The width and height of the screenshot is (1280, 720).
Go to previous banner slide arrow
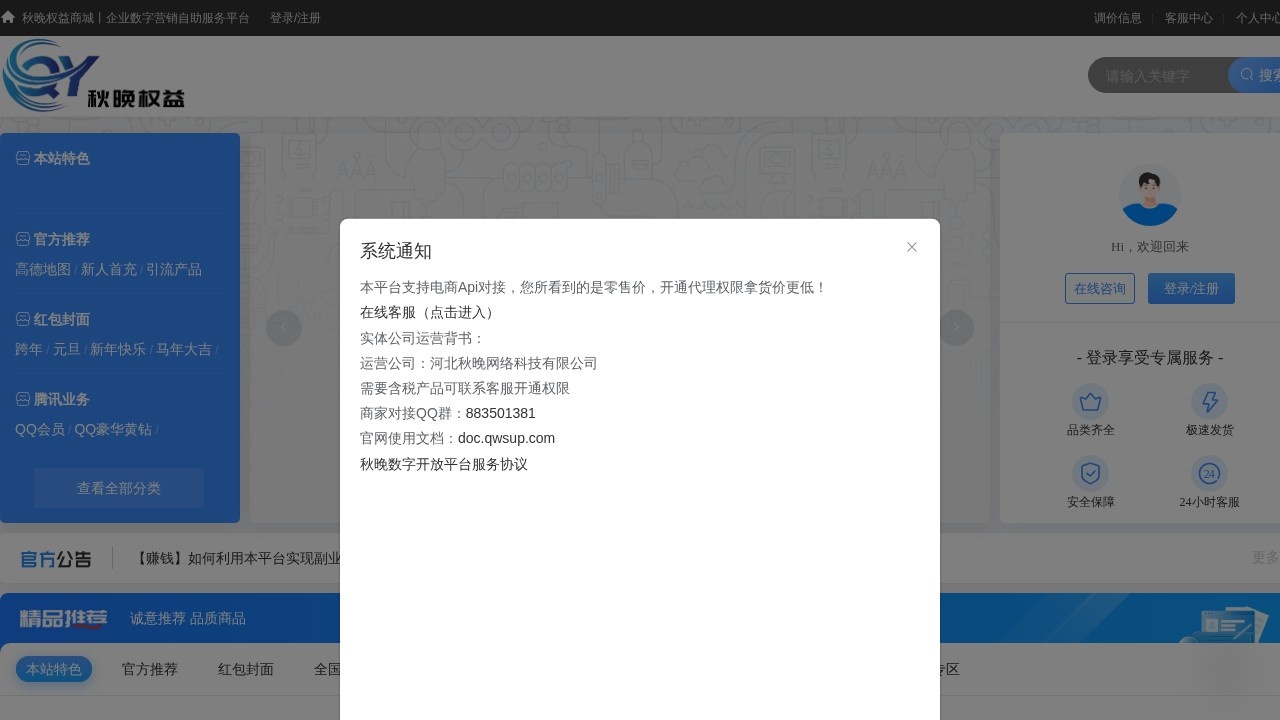(x=284, y=328)
